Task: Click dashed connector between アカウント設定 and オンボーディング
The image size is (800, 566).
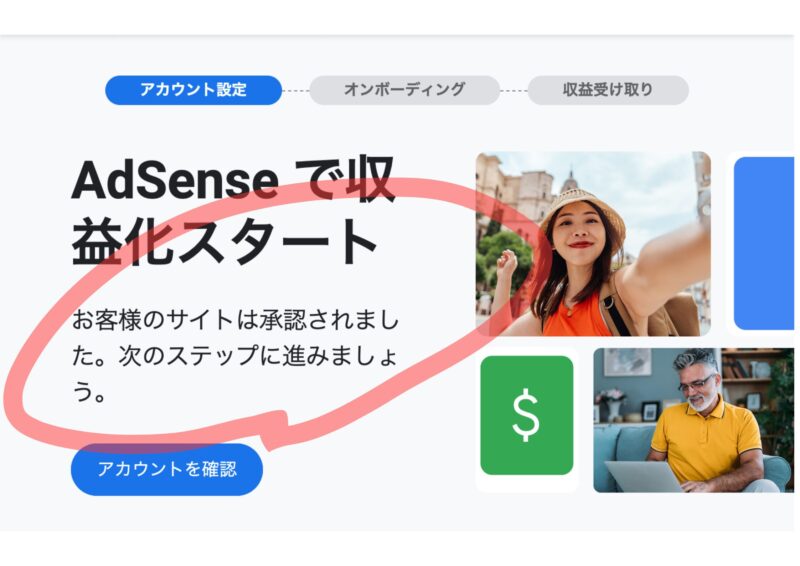Action: [295, 90]
